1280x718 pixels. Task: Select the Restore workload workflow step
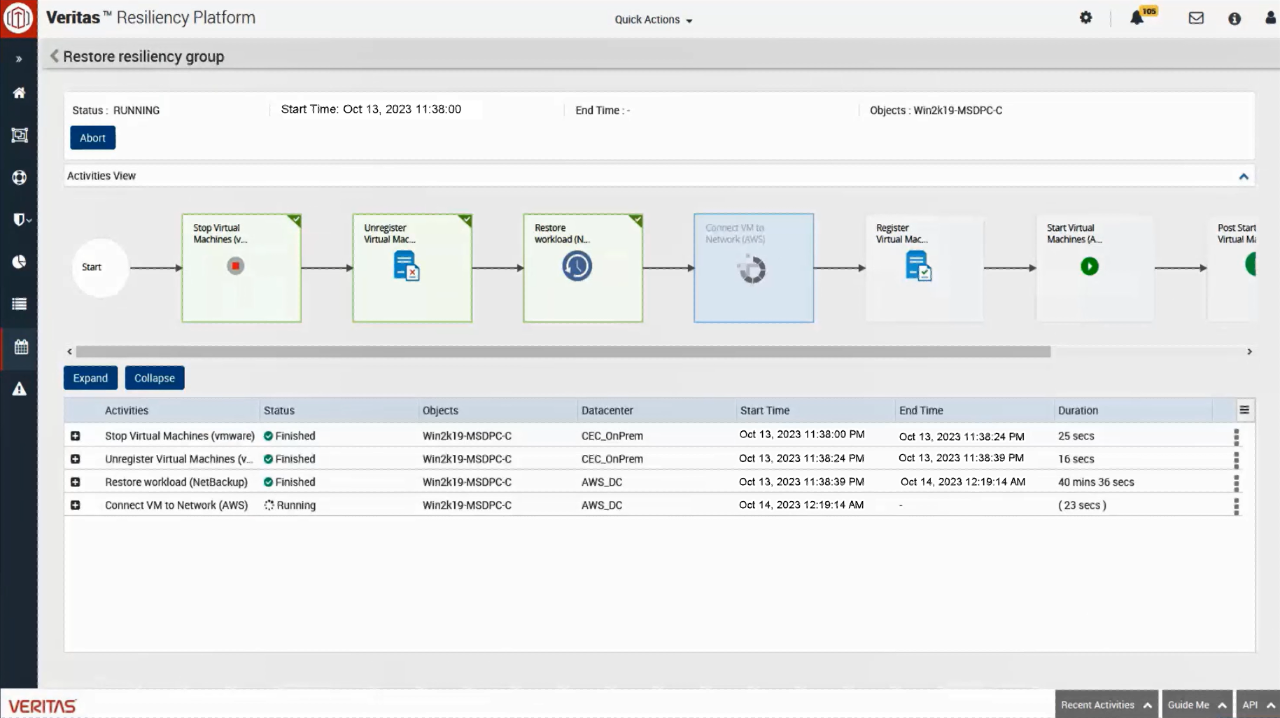583,268
